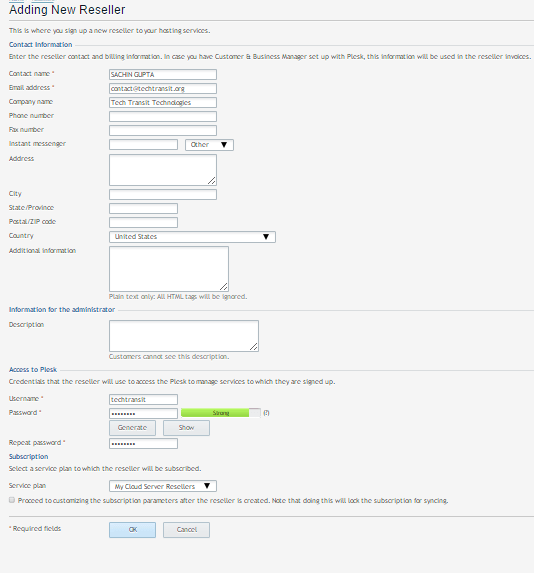
Task: Open the instant messenger type dropdown
Action: pos(209,145)
